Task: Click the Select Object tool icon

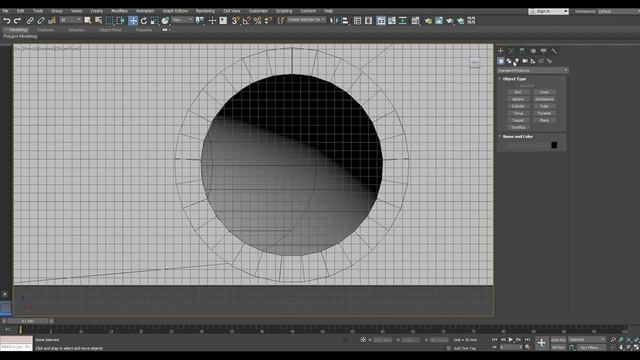Action: 87,20
